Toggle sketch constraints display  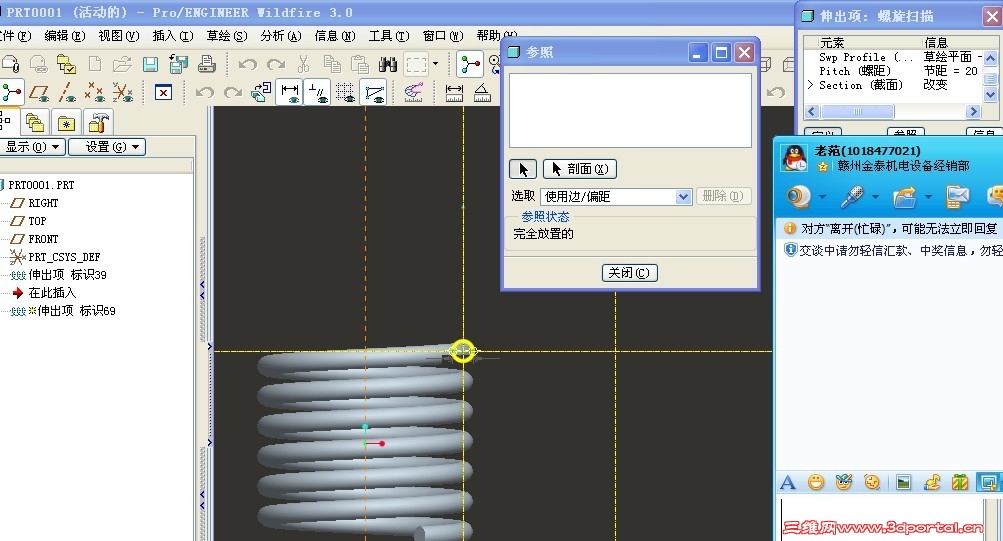[317, 93]
